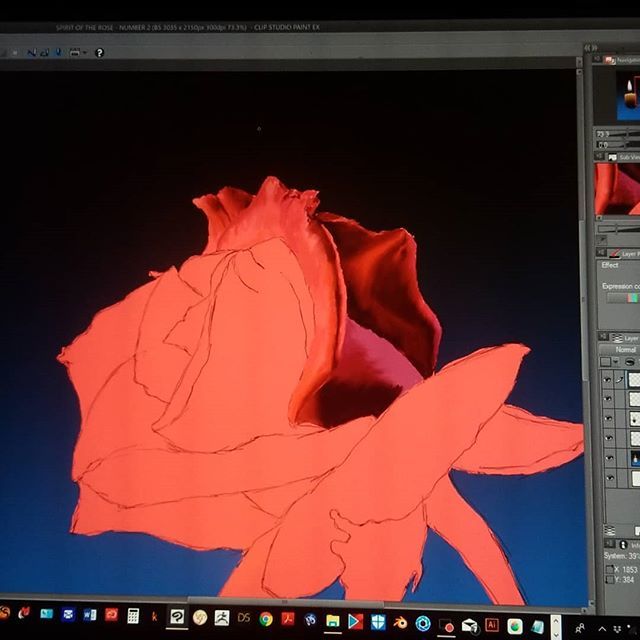Click the layer palette color checkbox square
Screen dimensions: 640x640
605,362
